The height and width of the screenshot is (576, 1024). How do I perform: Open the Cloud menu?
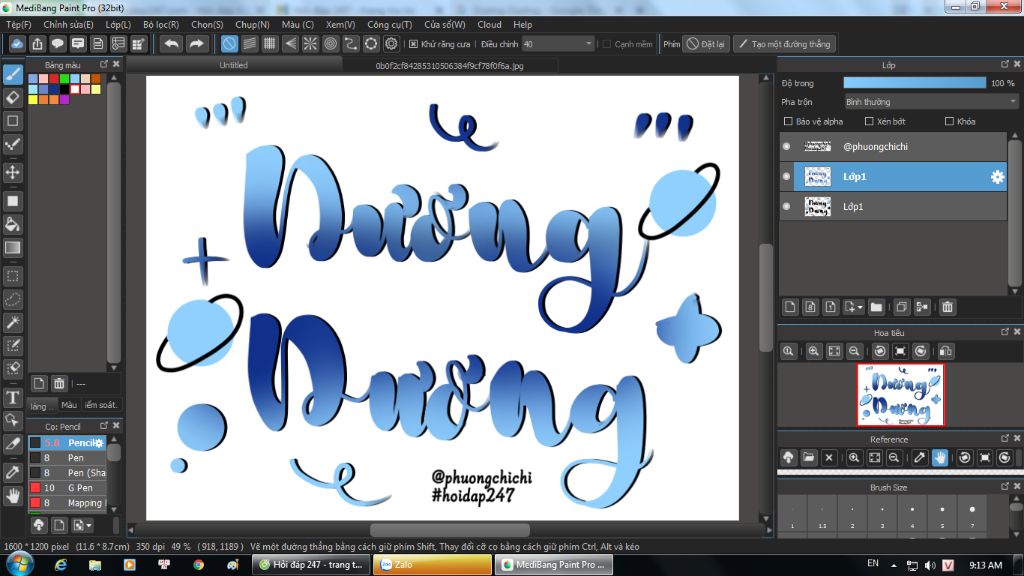click(x=489, y=25)
